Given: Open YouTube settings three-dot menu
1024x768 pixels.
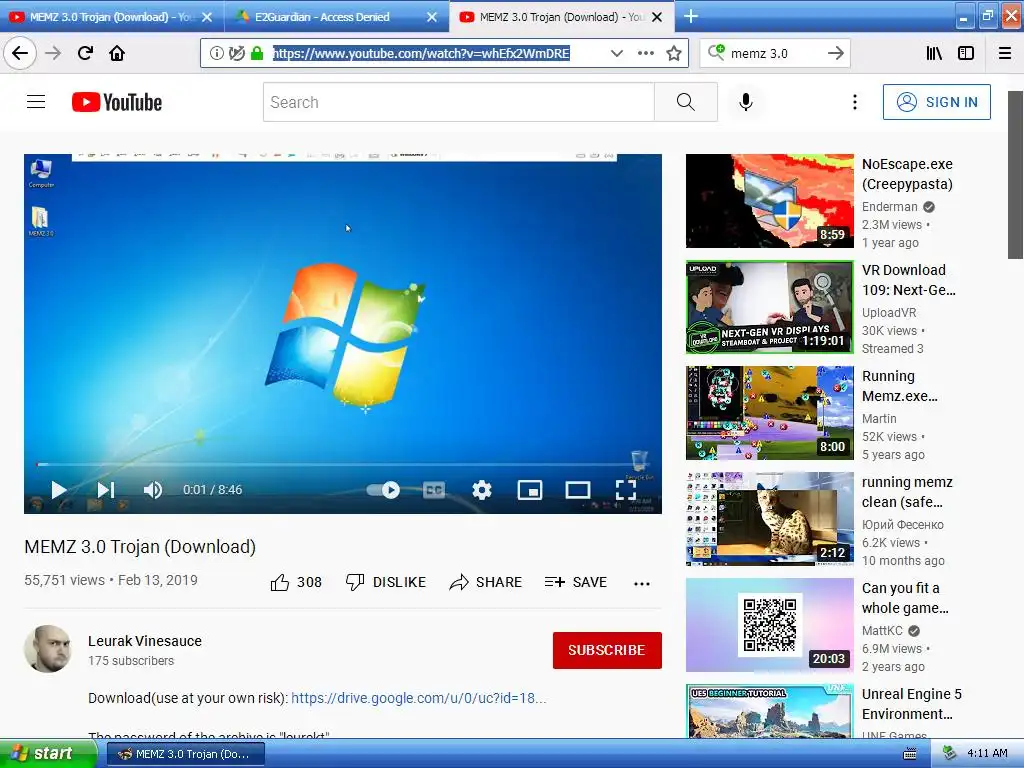Looking at the screenshot, I should 854,102.
